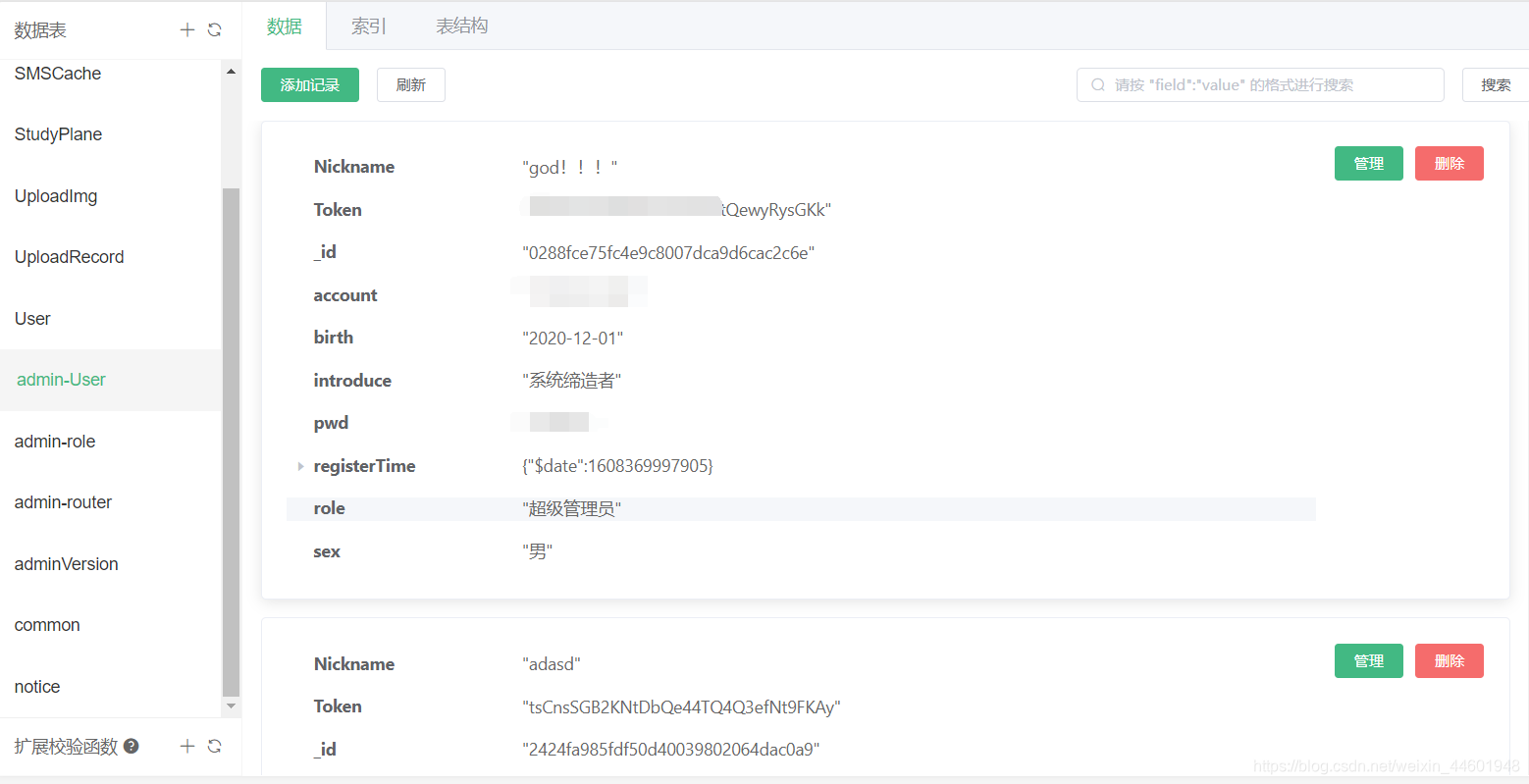Click the Nickname value "adasd"
Viewport: 1529px width, 784px height.
552,664
